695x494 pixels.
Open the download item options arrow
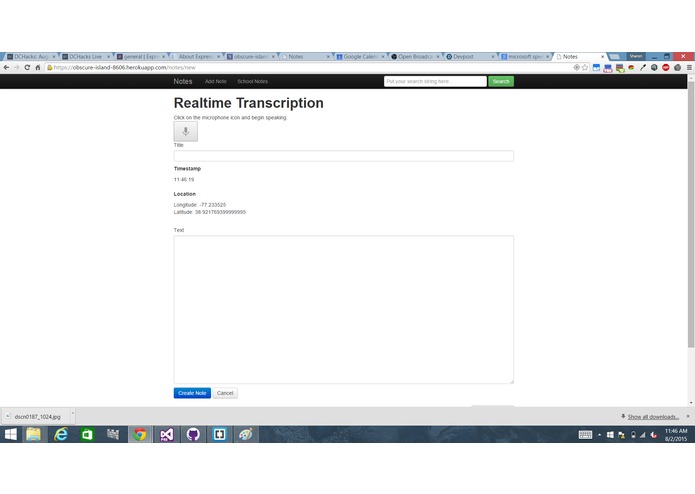click(73, 414)
